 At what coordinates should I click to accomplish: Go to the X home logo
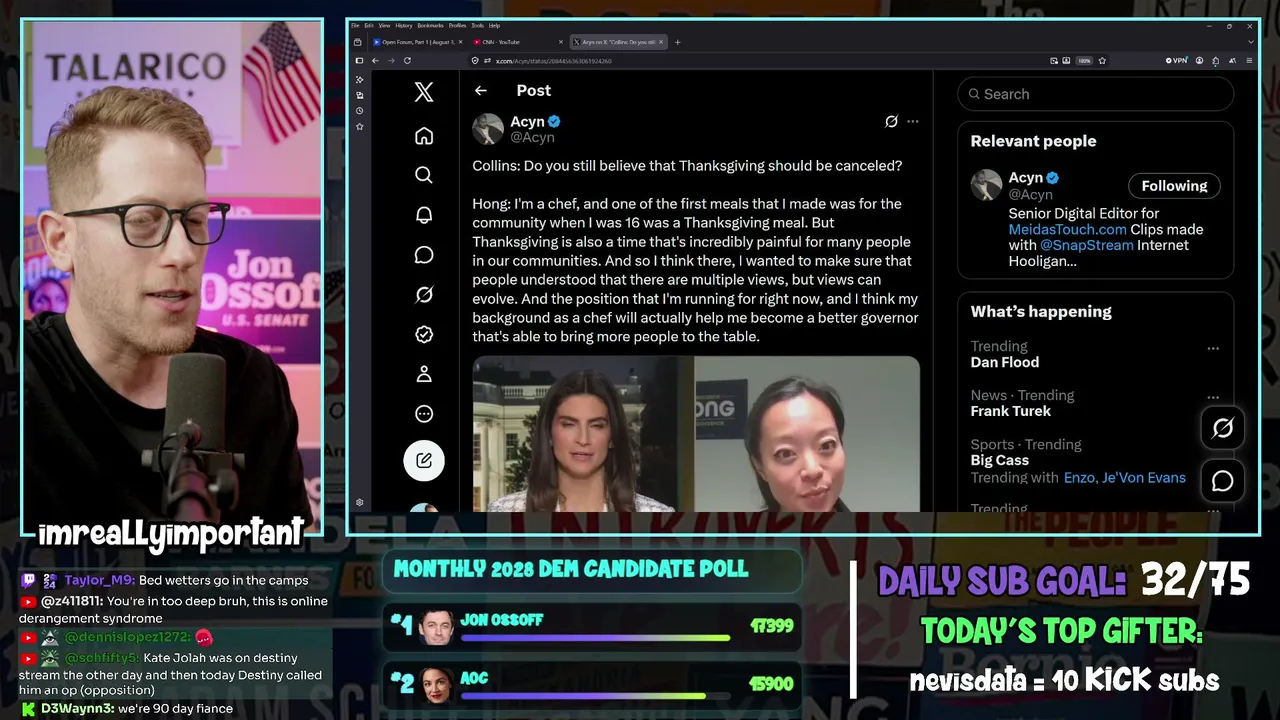[424, 92]
